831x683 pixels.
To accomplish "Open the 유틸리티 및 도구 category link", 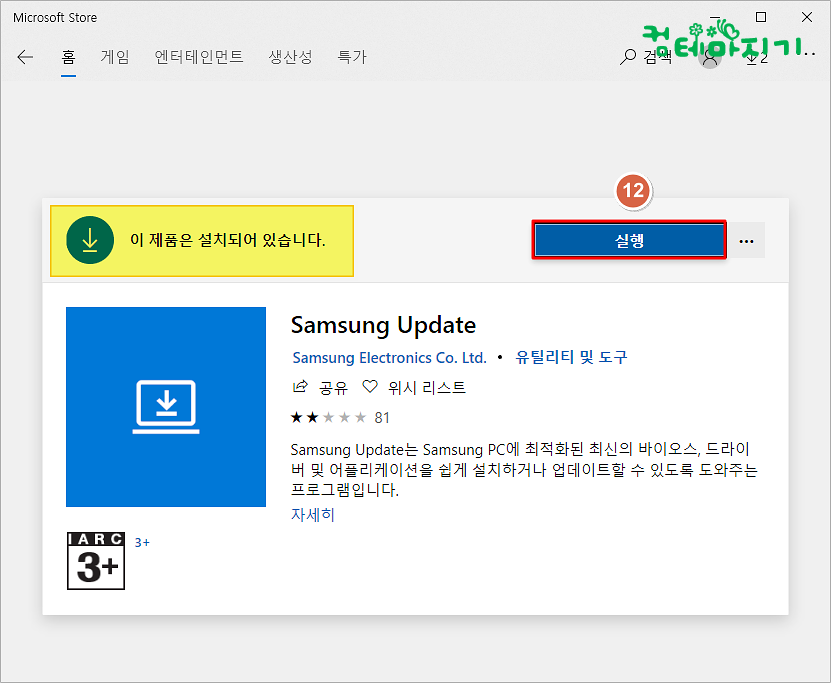I will pos(571,357).
